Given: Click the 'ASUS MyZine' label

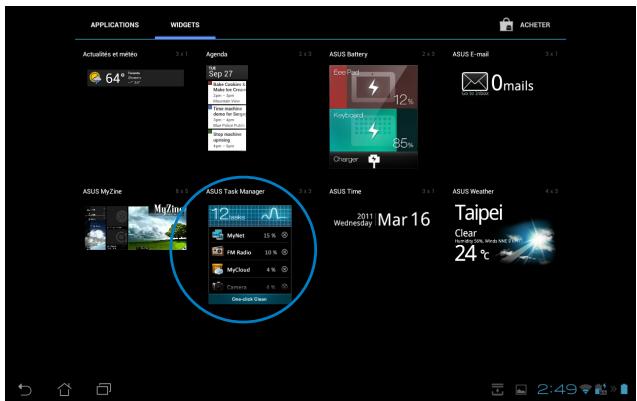Looking at the screenshot, I should tap(102, 191).
